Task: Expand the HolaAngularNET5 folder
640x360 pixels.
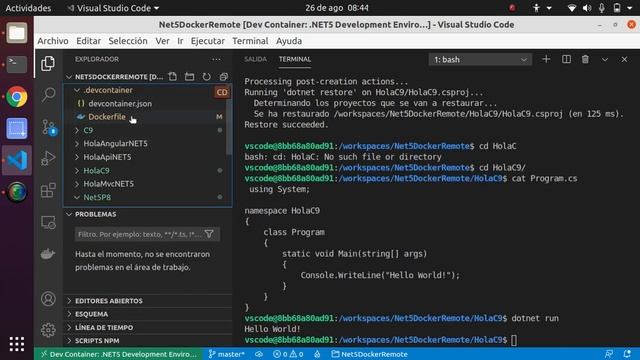Action: 147,143
